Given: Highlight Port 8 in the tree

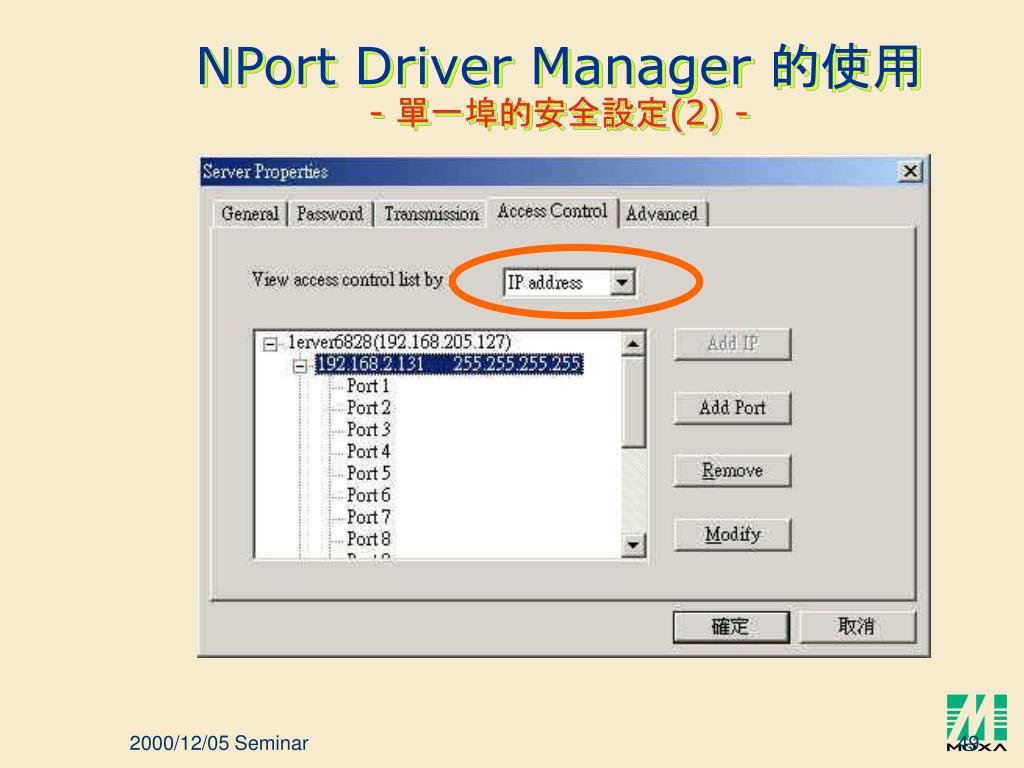Looking at the screenshot, I should point(368,539).
